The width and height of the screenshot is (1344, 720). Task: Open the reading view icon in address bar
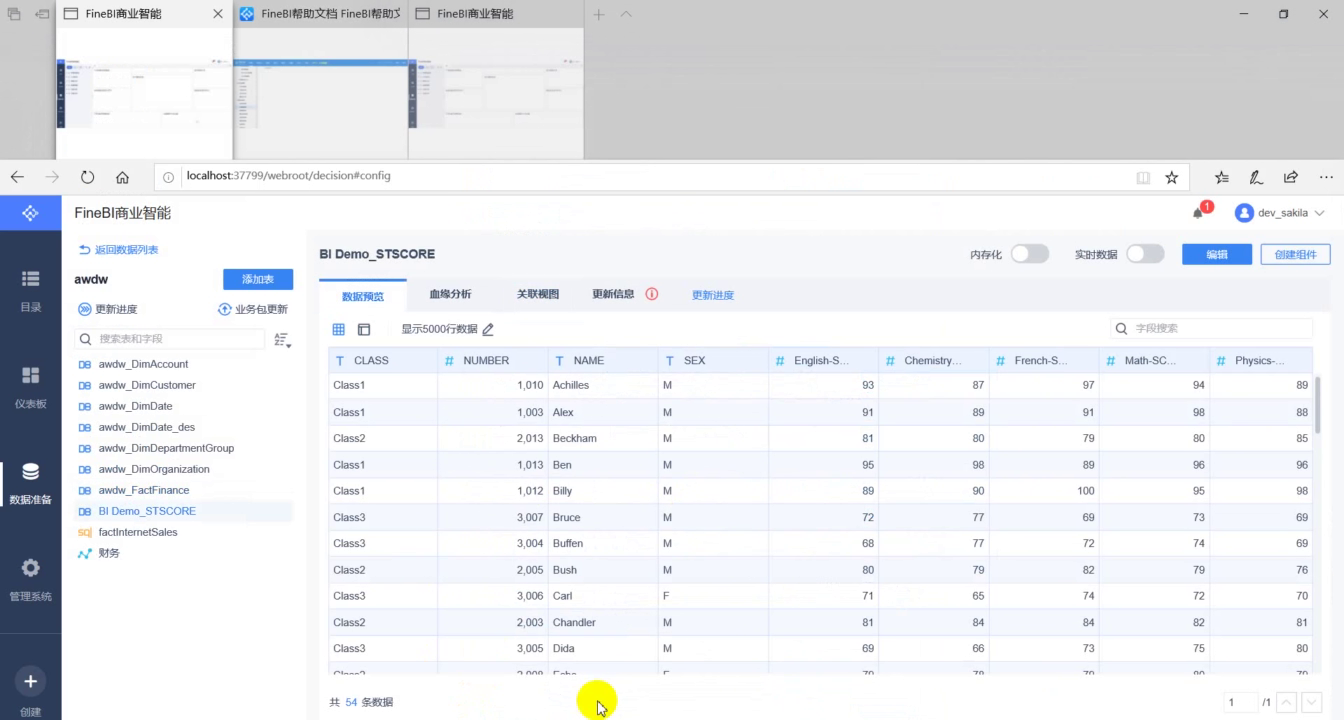click(1143, 177)
